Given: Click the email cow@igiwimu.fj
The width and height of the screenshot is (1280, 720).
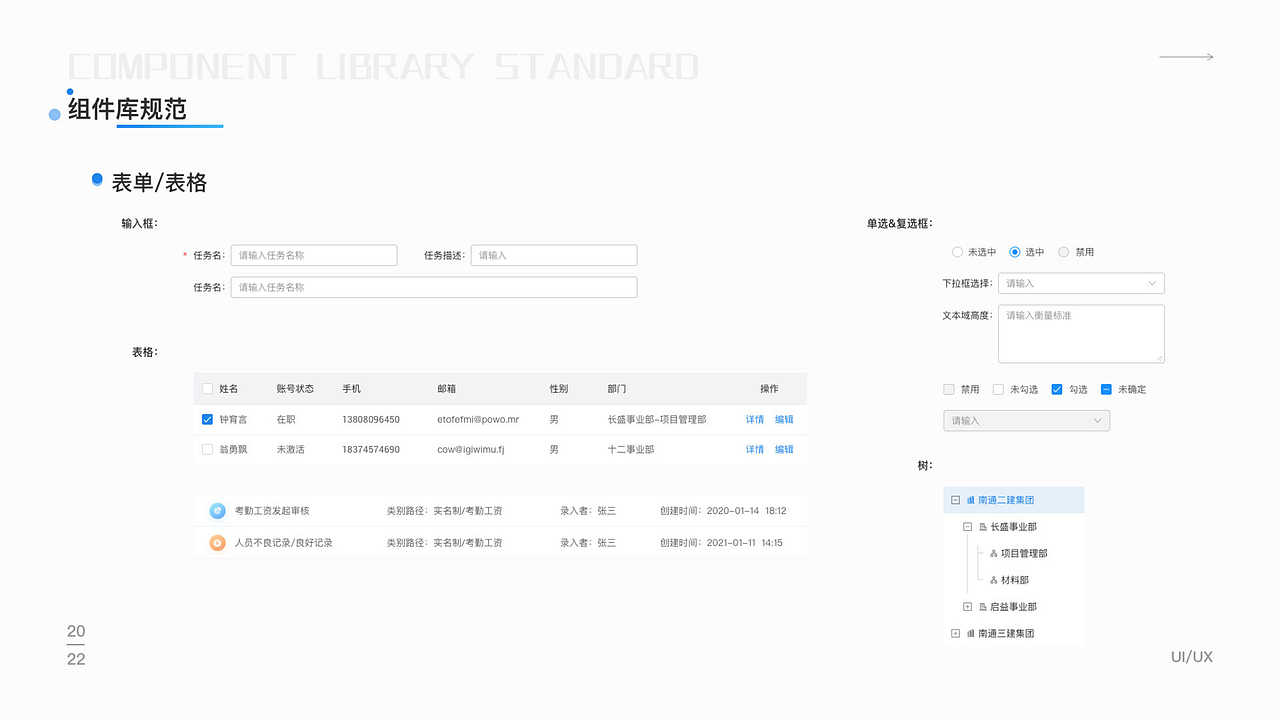Looking at the screenshot, I should pos(471,450).
